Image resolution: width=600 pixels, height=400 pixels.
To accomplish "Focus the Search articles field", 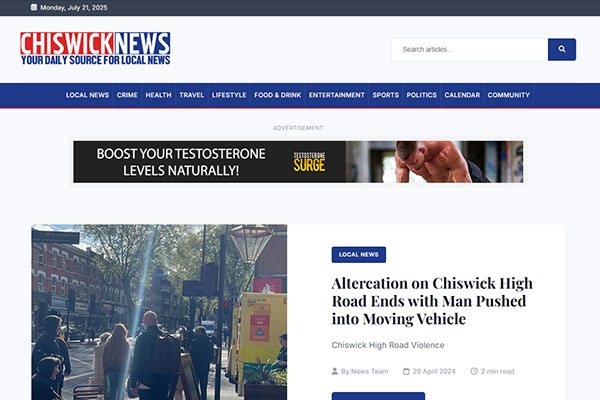I will click(x=470, y=49).
